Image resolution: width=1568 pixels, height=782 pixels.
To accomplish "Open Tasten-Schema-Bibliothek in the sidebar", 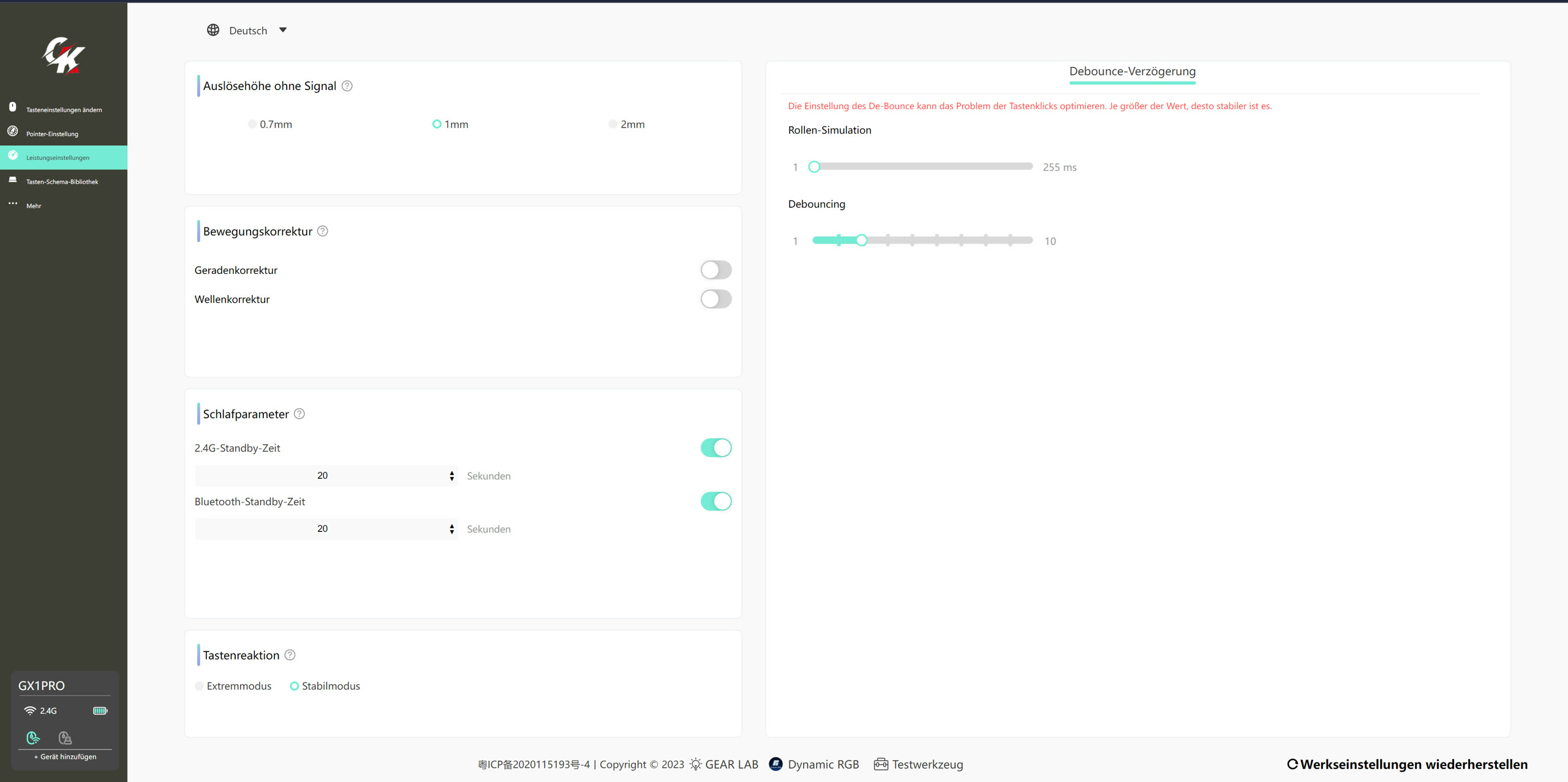I will pos(64,181).
